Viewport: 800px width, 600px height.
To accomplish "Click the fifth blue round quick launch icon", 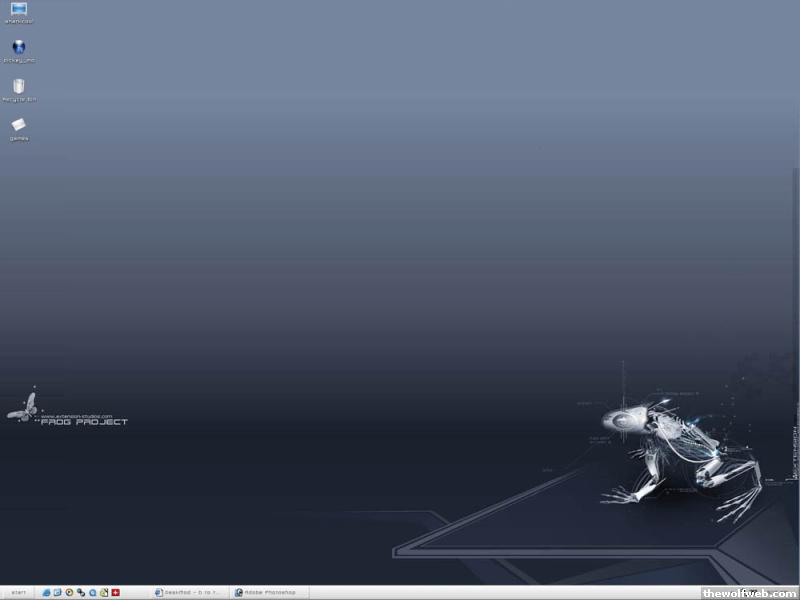I will [93, 593].
